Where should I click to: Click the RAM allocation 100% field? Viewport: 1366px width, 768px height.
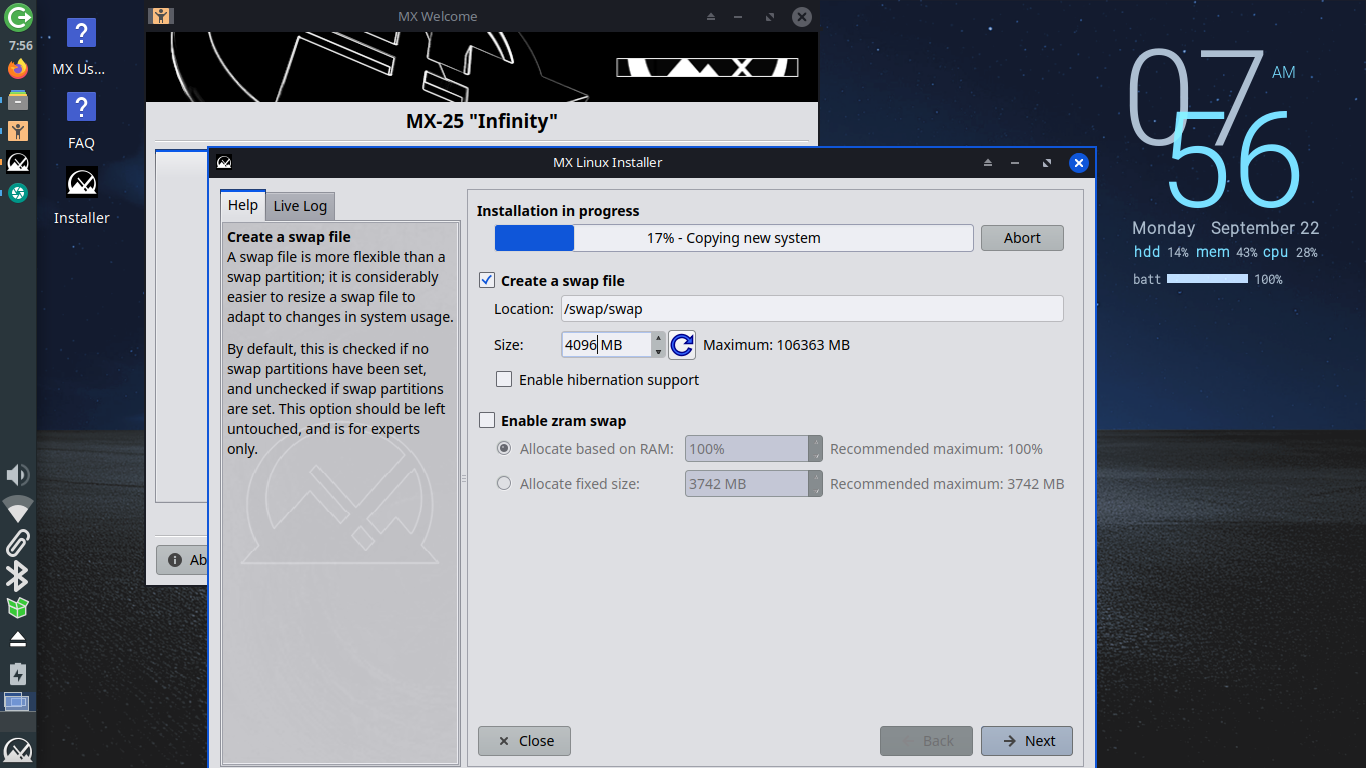click(747, 449)
